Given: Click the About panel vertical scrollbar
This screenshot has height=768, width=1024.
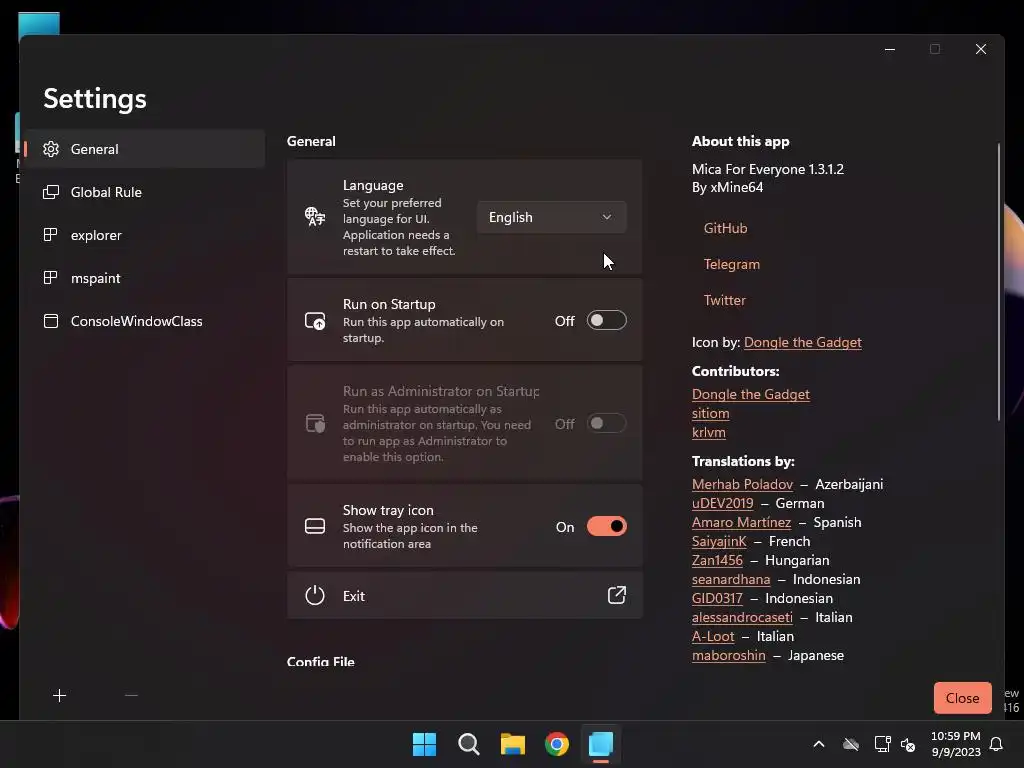Looking at the screenshot, I should pyautogui.click(x=999, y=281).
